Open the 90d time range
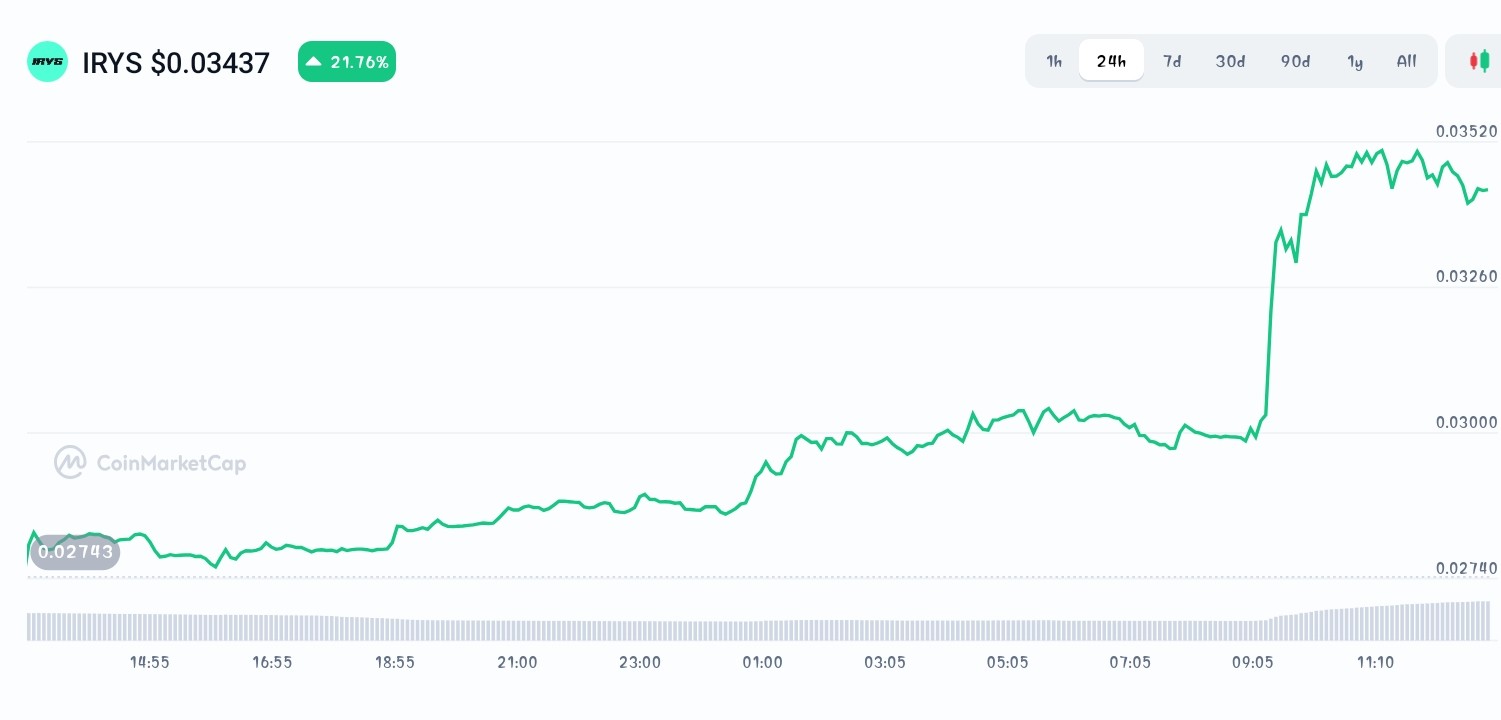Screen dimensions: 1501x720 (1294, 61)
